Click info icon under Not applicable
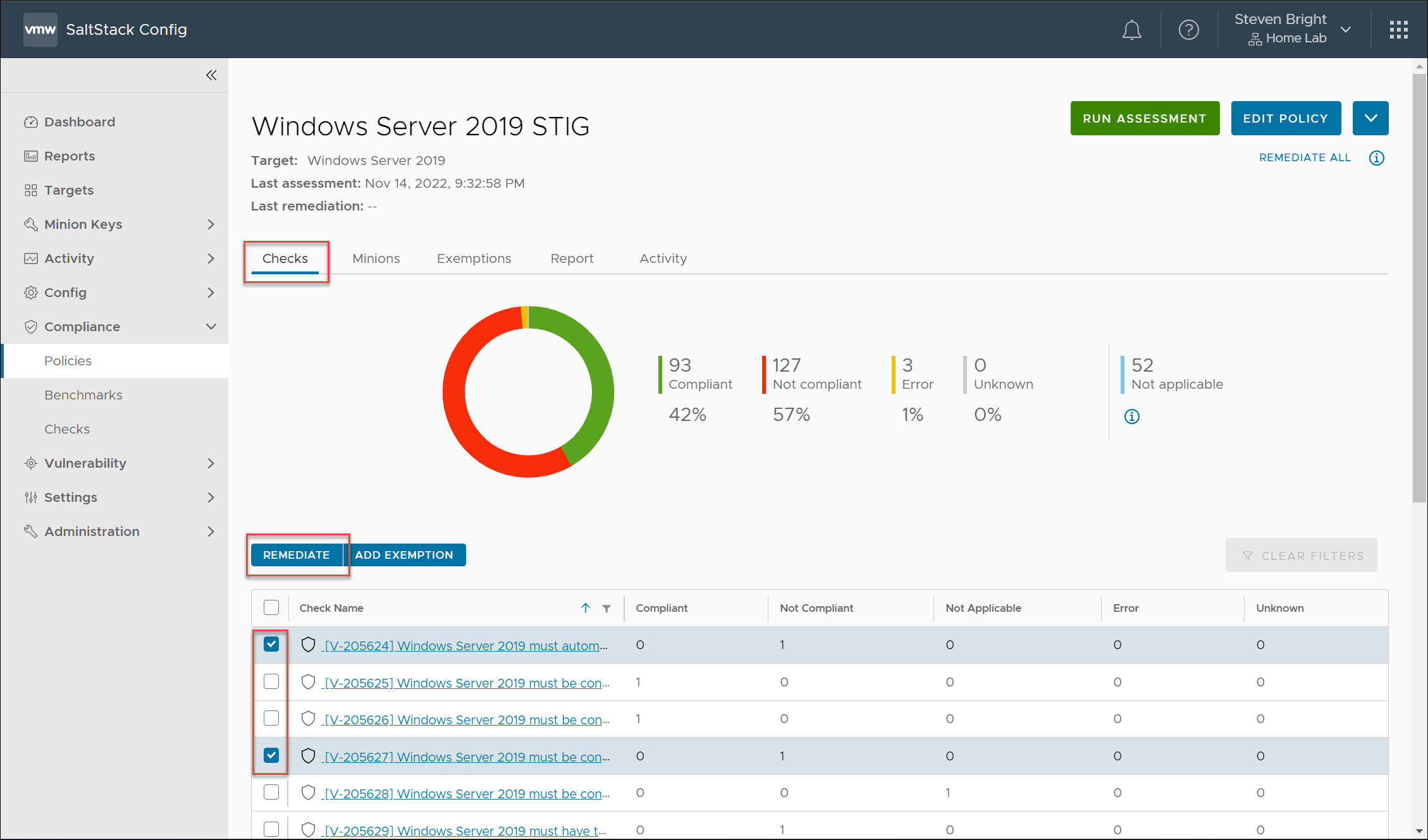 click(1131, 417)
